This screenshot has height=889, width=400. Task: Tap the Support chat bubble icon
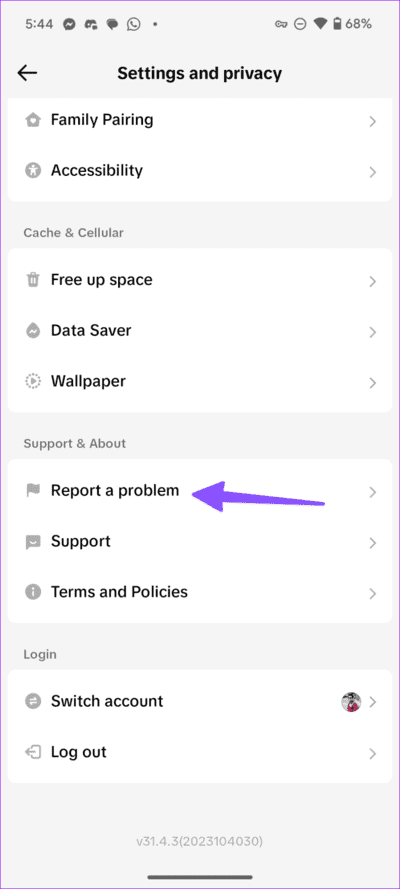click(x=33, y=542)
